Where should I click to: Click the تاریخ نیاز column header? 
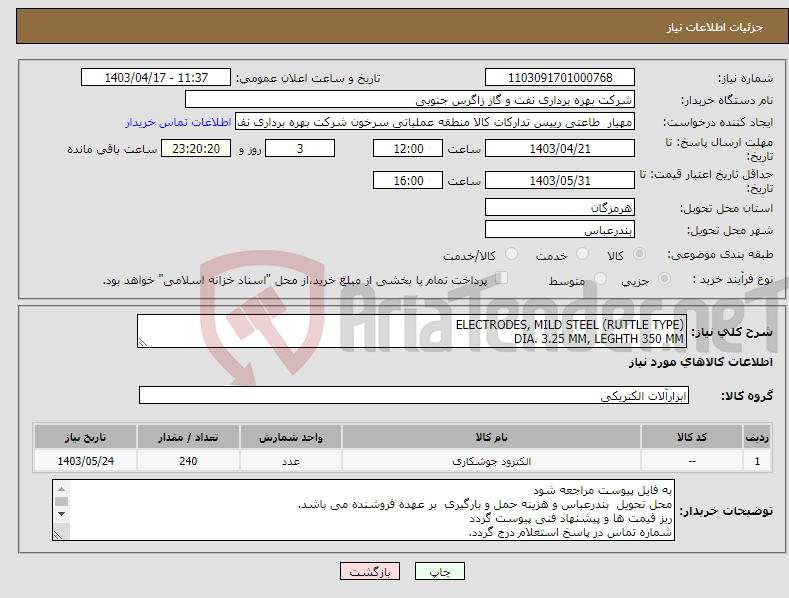86,437
